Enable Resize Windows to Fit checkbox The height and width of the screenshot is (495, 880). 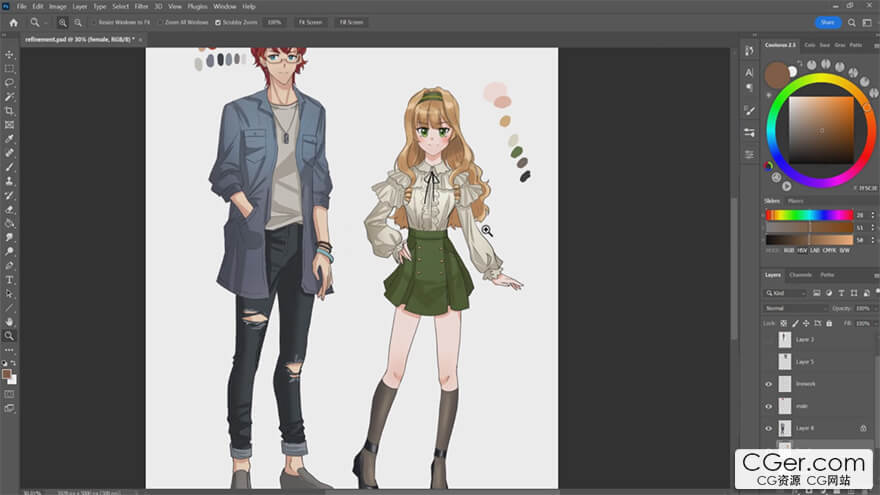click(94, 22)
